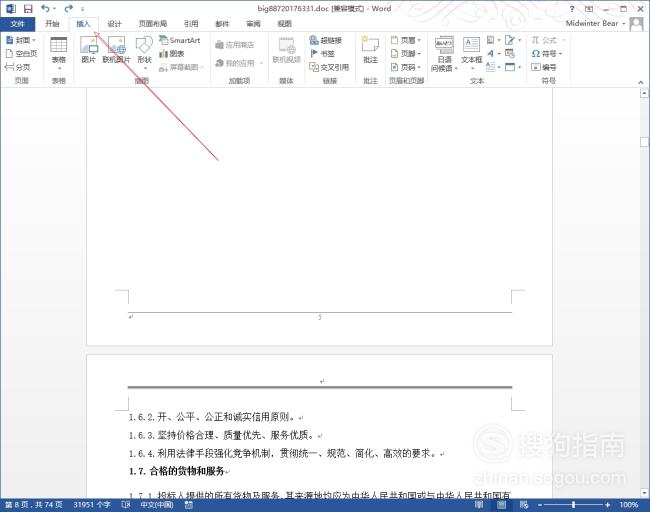Image resolution: width=650 pixels, height=512 pixels.
Task: Insert a chart (图表)
Action: point(172,53)
